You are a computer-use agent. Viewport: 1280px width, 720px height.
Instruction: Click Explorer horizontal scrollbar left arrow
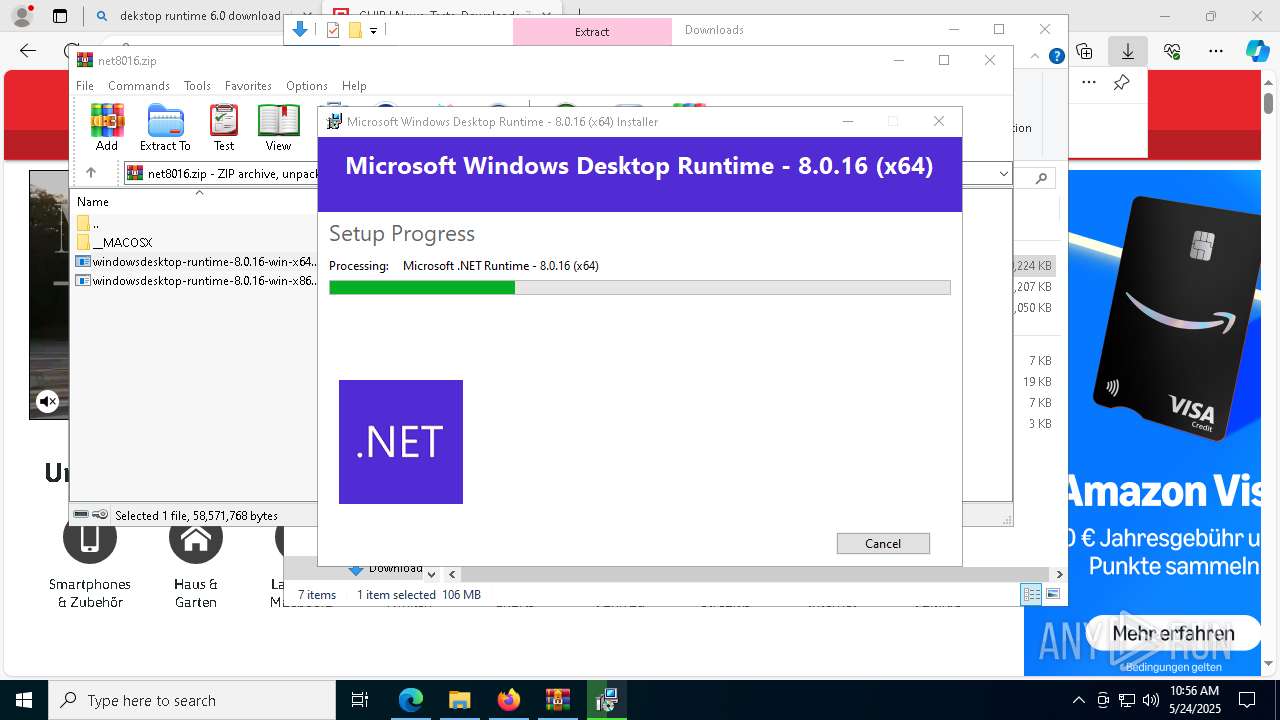452,574
